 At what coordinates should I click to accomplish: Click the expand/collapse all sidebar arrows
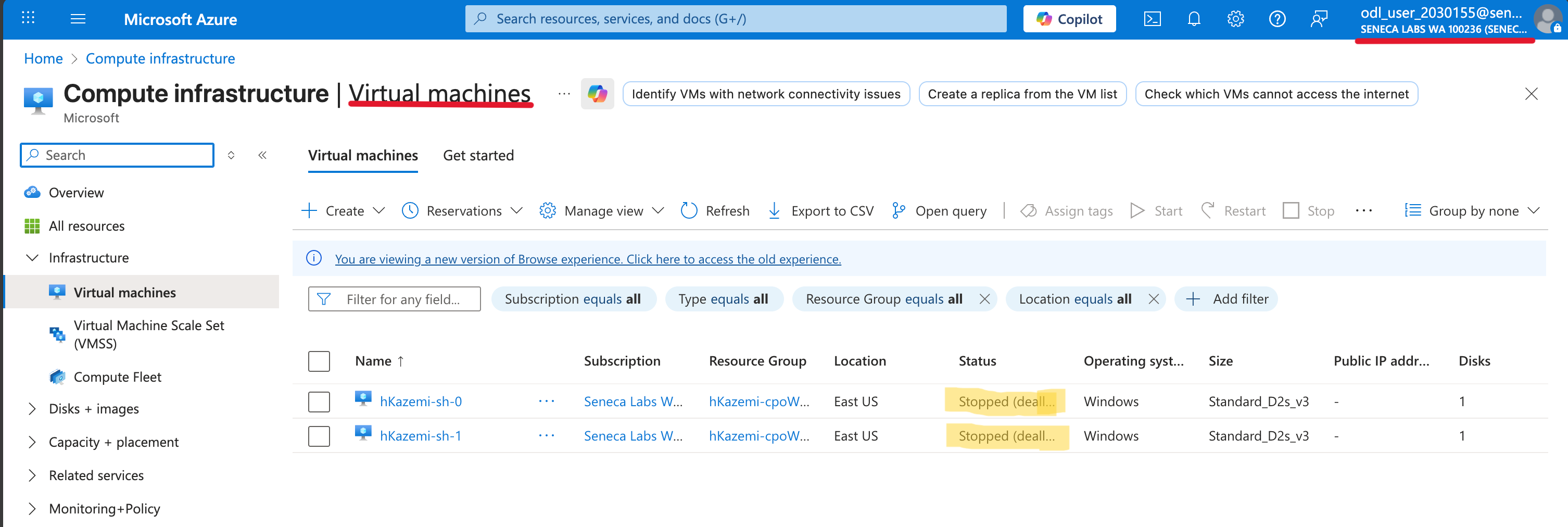point(231,155)
